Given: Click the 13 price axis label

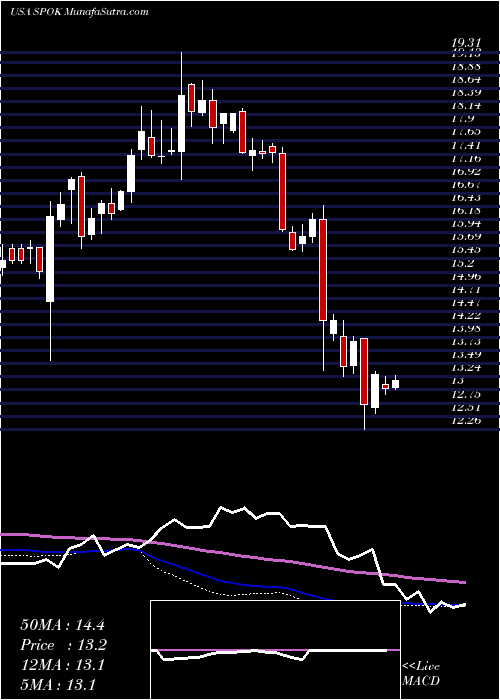Looking at the screenshot, I should [458, 381].
